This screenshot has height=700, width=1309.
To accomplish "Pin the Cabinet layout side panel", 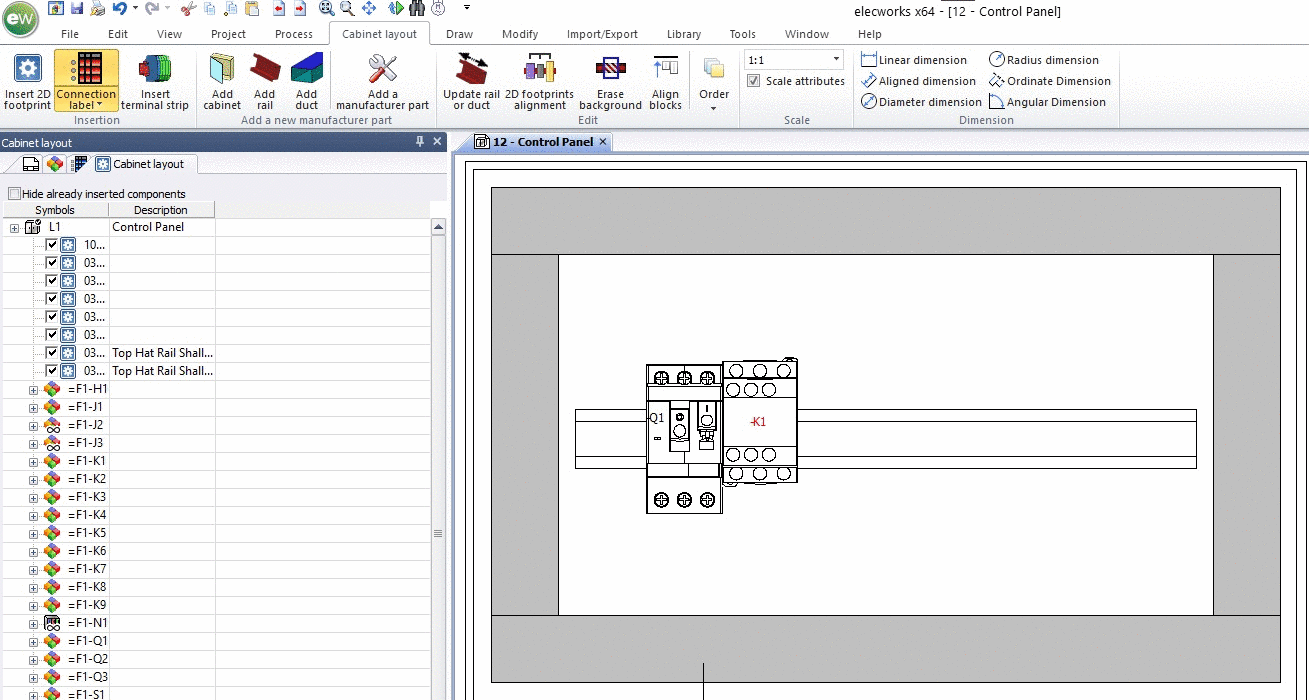I will tap(420, 142).
